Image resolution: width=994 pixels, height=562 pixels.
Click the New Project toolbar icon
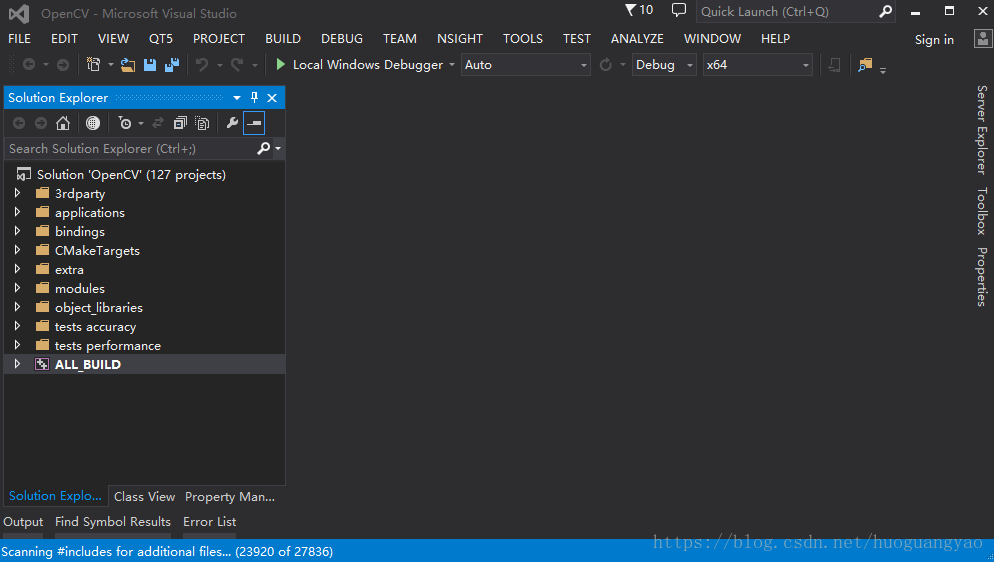93,65
